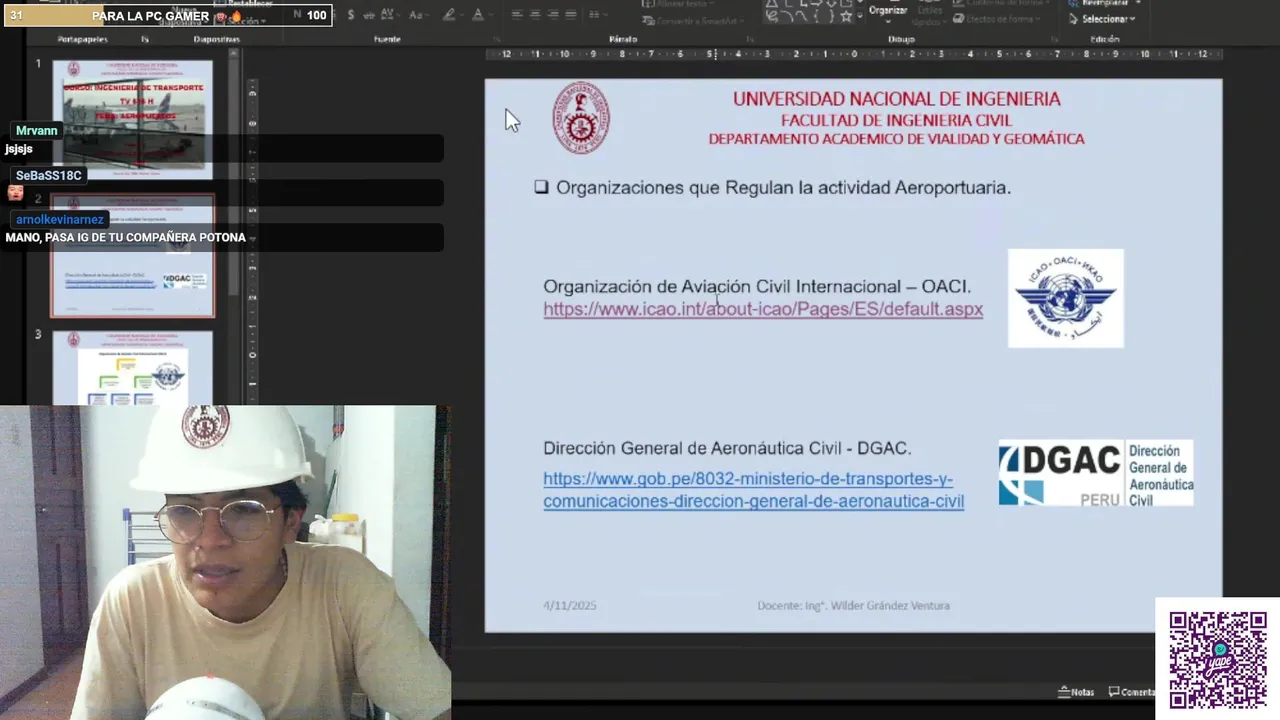
Task: Click chat username SeBaSS18C
Action: (49, 175)
